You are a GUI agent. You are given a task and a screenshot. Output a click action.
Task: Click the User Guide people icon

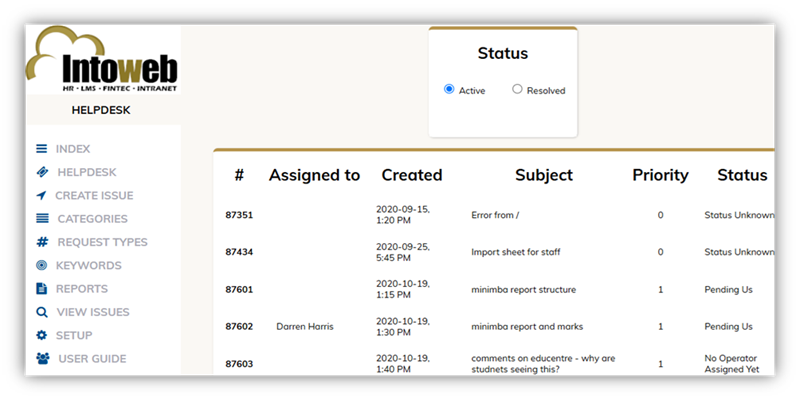[43, 359]
